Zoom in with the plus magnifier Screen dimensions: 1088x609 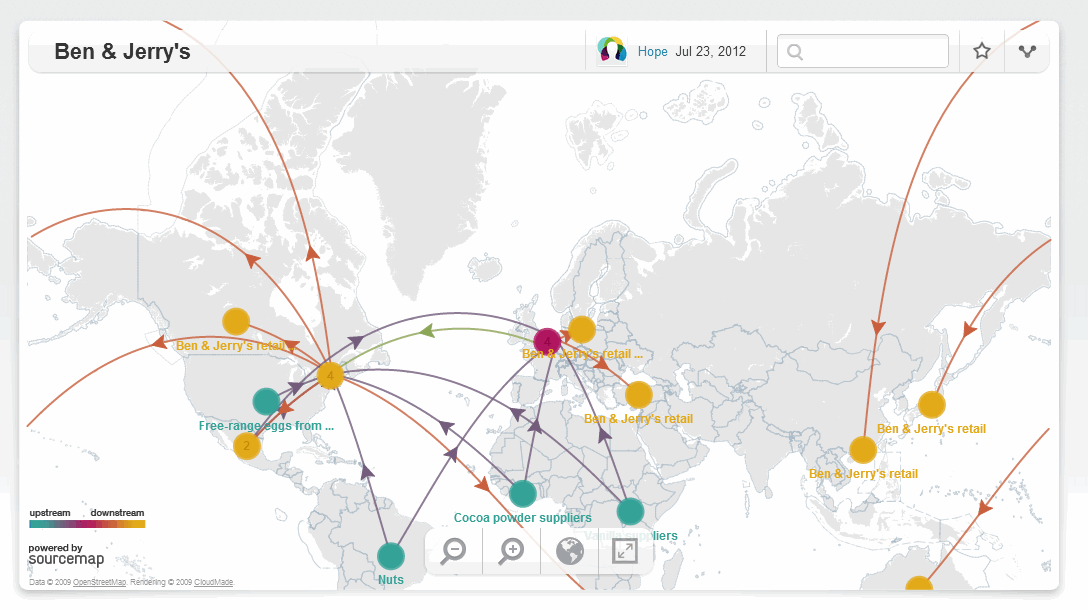point(511,551)
